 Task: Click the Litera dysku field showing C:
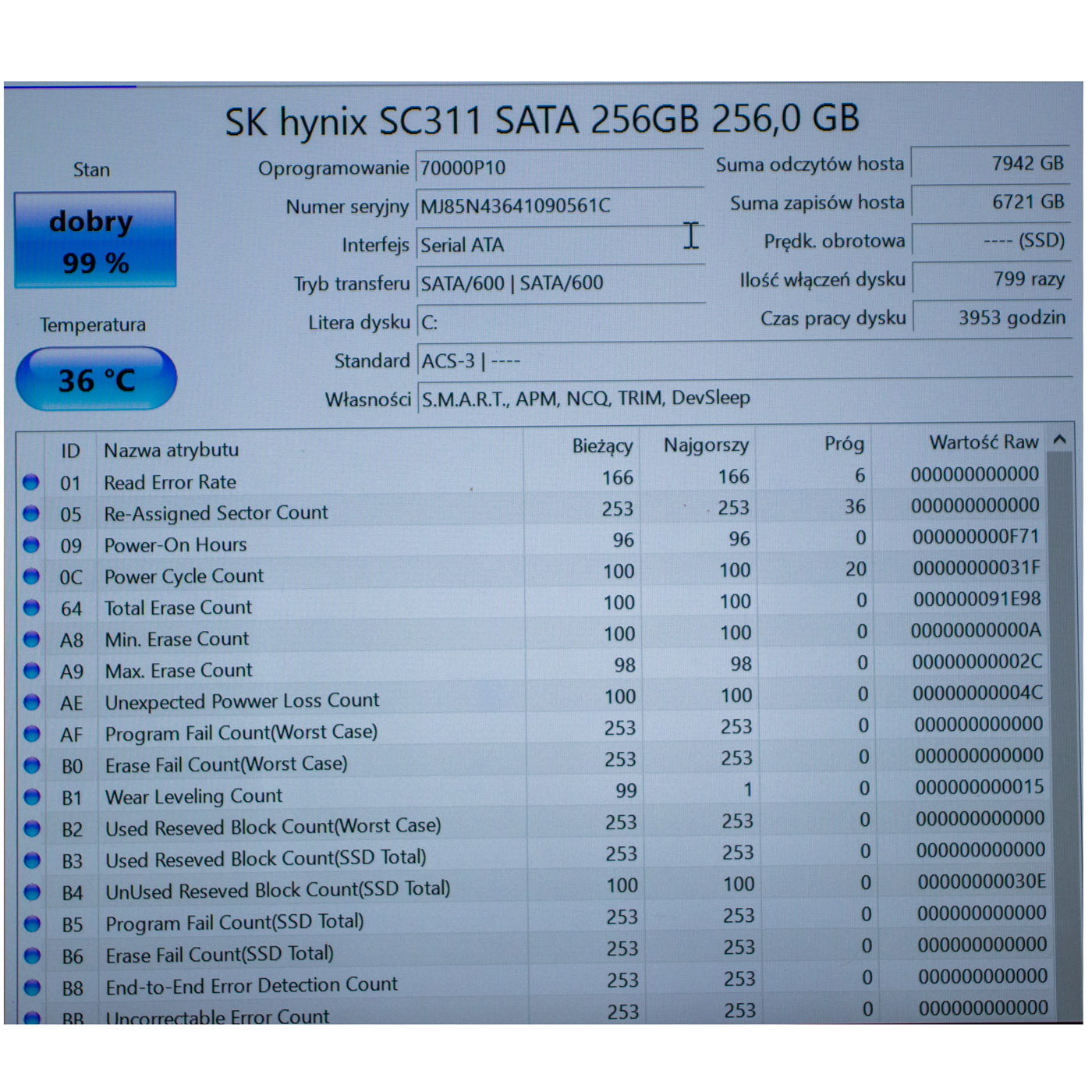pos(560,322)
